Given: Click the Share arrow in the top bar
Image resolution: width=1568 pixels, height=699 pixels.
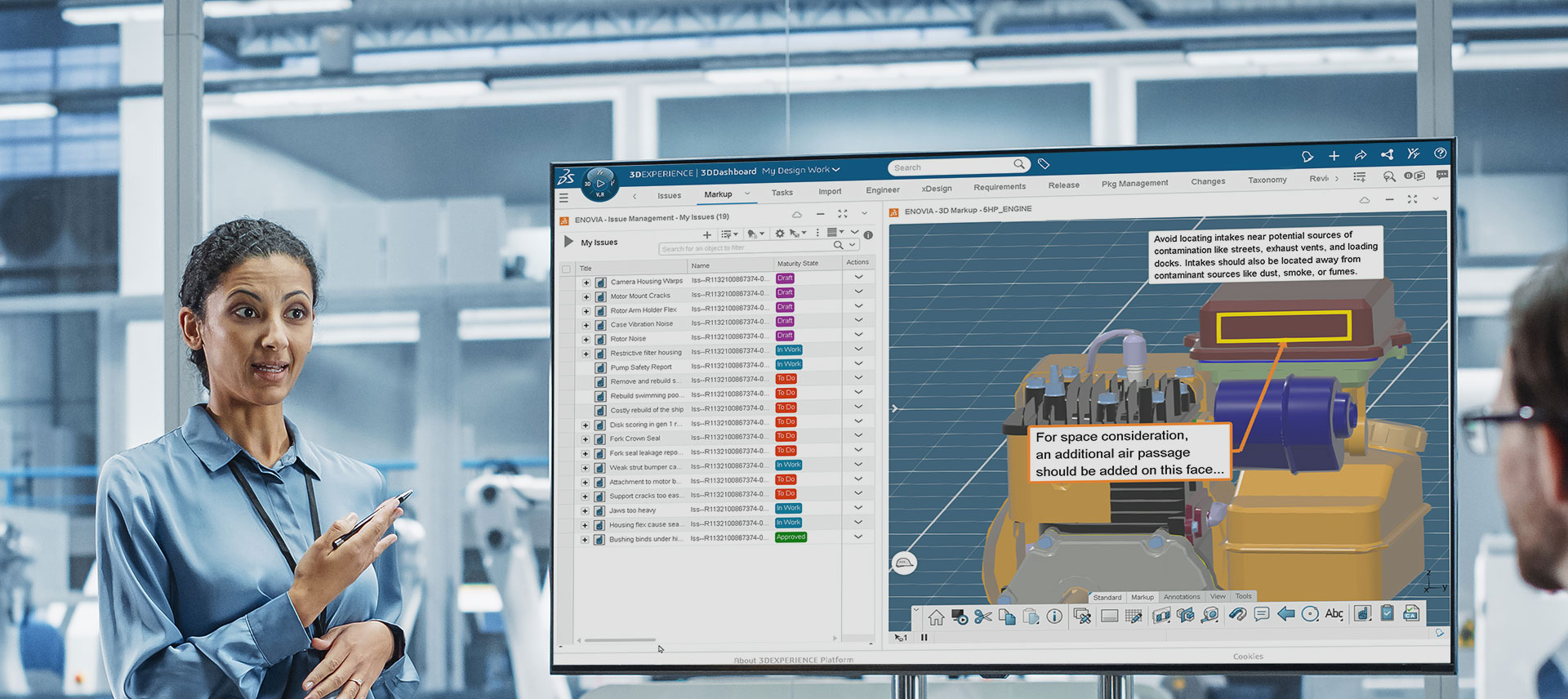Looking at the screenshot, I should [1361, 155].
